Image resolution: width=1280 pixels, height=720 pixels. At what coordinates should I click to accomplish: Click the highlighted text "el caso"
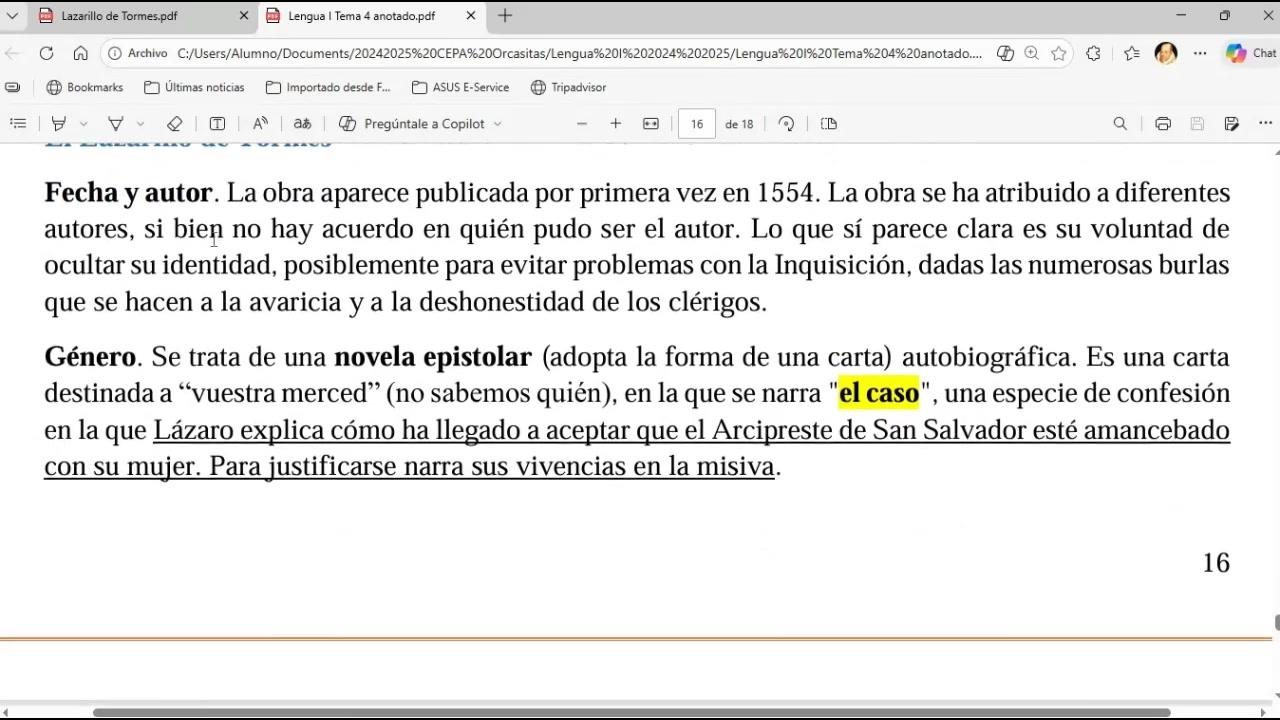click(879, 393)
